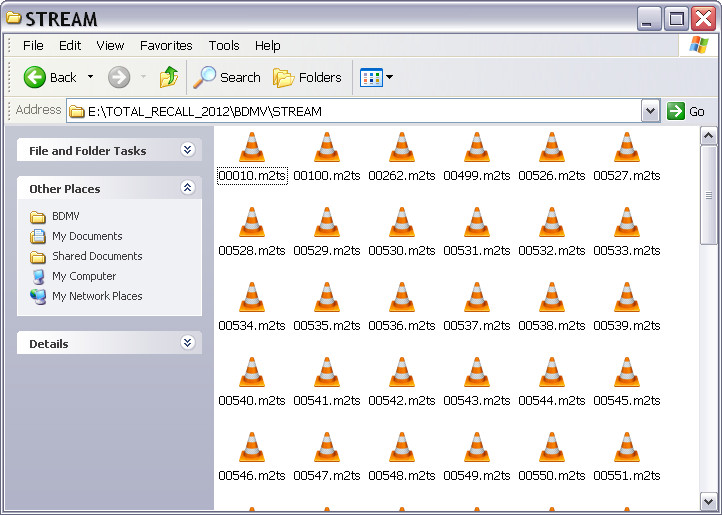Viewport: 722px width, 515px height.
Task: Expand the Details panel
Action: [x=187, y=343]
